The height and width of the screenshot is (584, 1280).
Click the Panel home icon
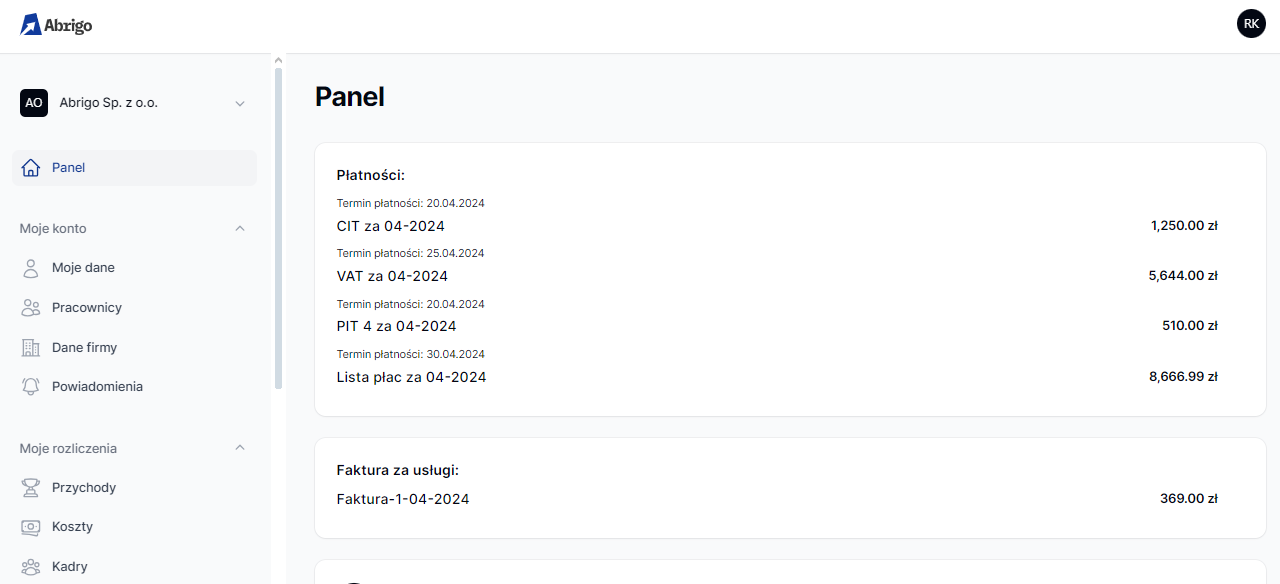pos(31,168)
